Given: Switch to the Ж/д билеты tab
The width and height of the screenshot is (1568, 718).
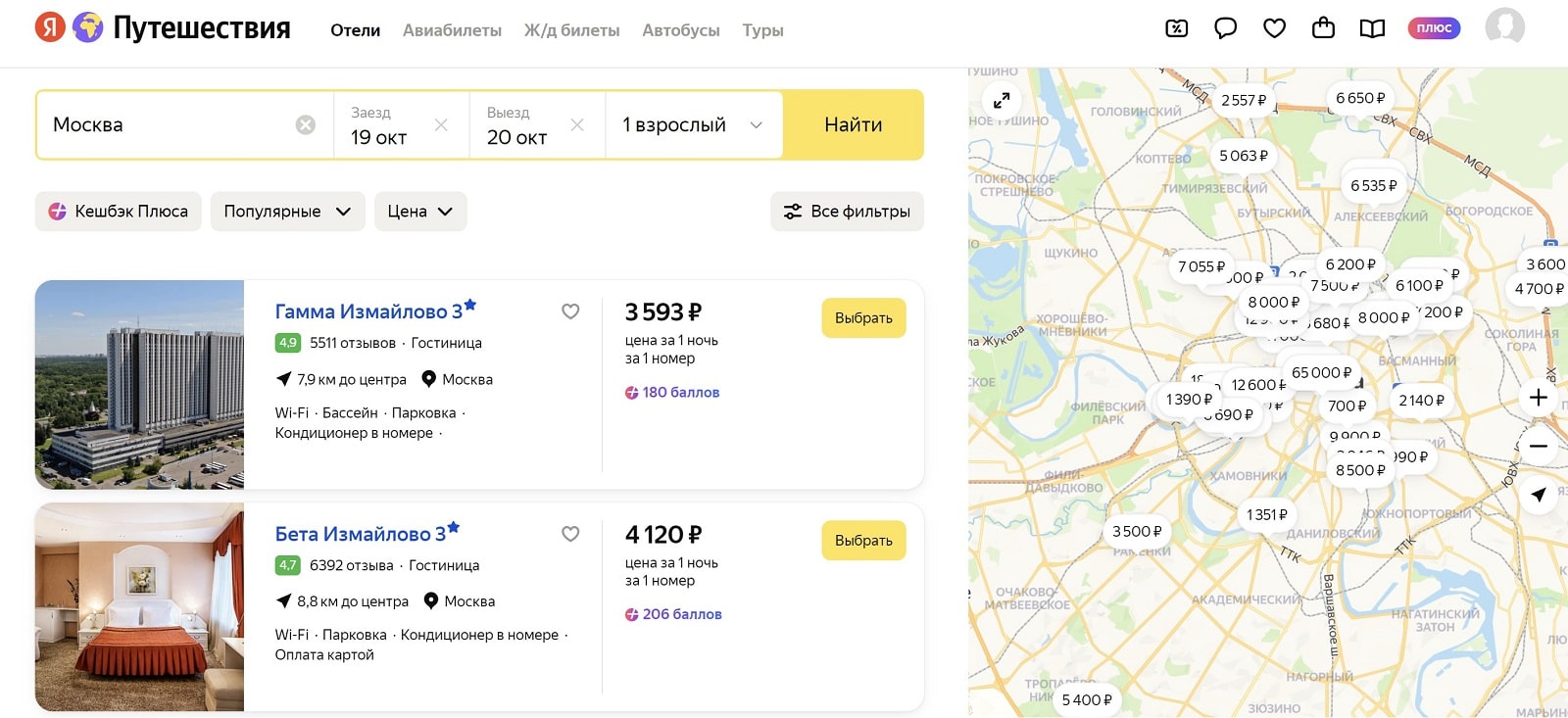Looking at the screenshot, I should [x=571, y=30].
